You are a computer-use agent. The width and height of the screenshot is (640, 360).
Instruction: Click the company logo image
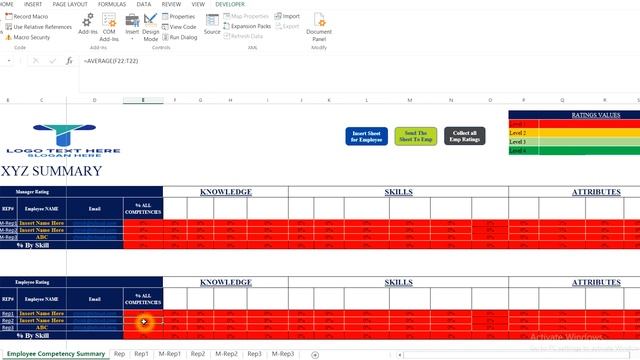(64, 140)
